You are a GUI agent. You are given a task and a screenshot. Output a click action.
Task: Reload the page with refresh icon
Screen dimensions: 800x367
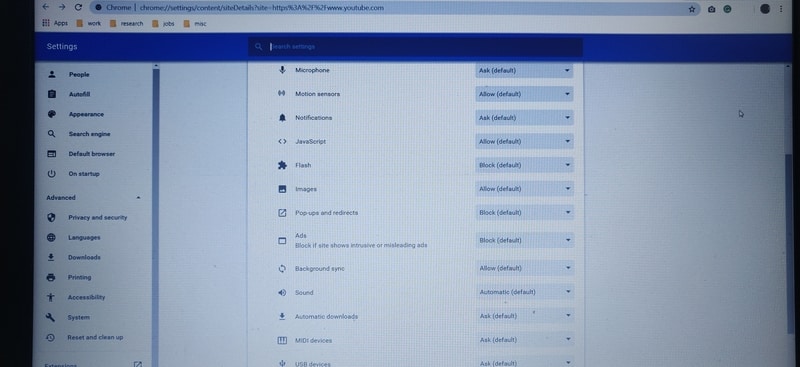[x=78, y=7]
